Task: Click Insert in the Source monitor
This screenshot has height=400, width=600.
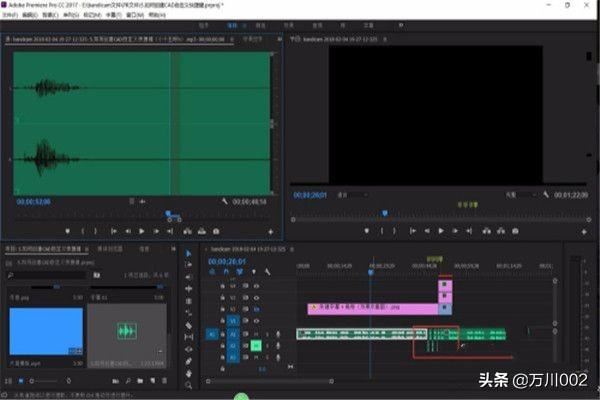Action: [187, 231]
